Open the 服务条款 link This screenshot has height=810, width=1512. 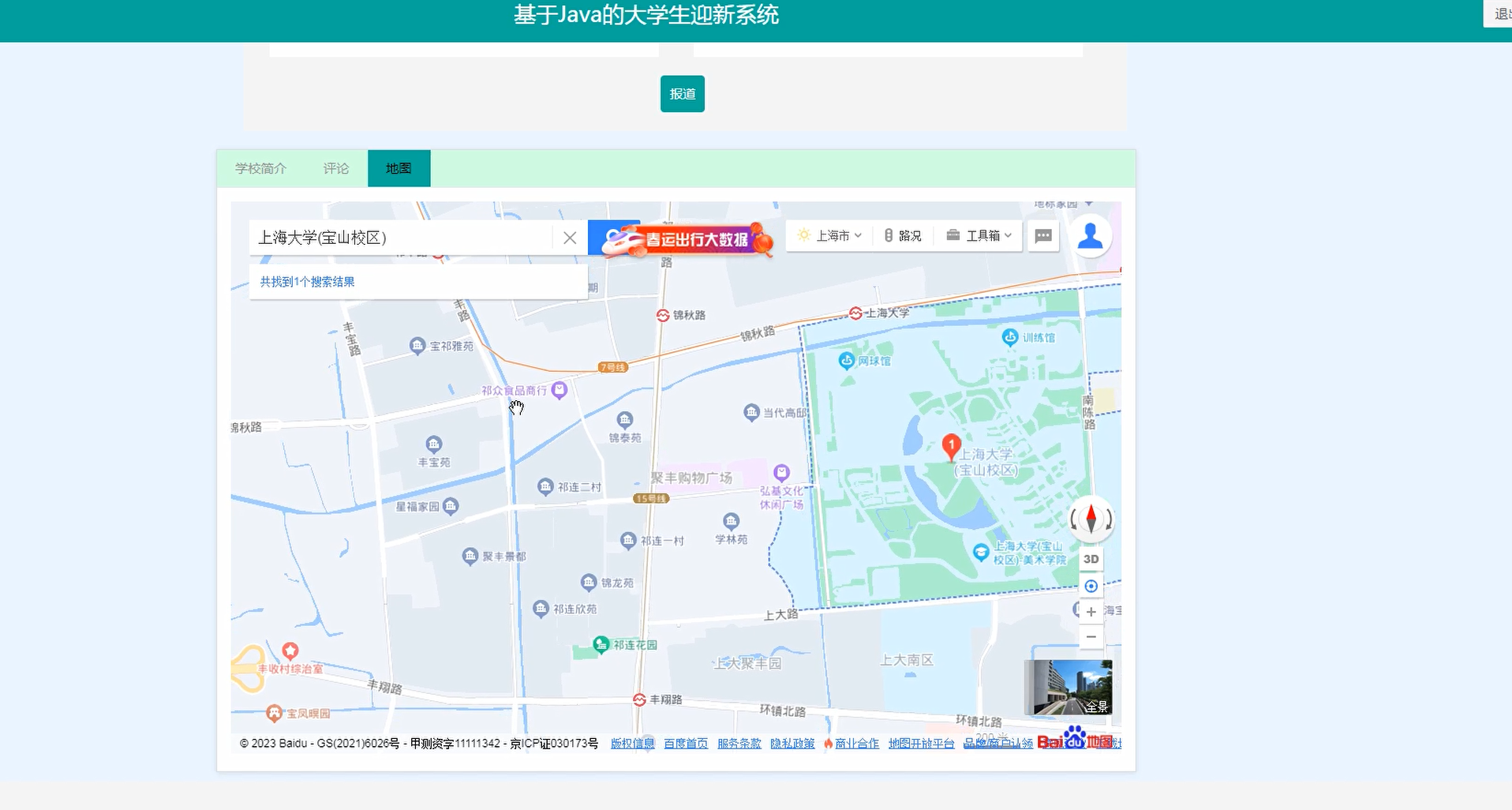click(739, 744)
